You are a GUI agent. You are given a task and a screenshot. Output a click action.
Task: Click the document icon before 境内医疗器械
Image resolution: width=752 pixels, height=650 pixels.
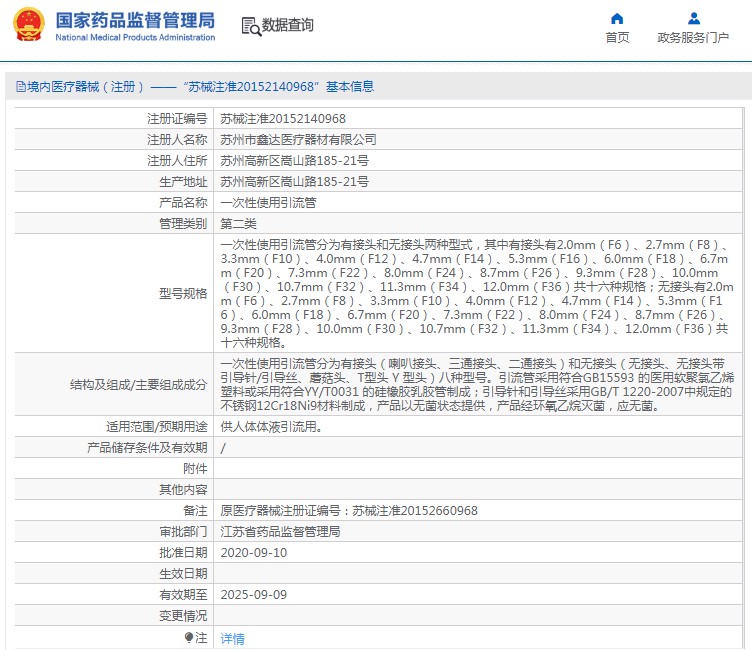click(21, 87)
